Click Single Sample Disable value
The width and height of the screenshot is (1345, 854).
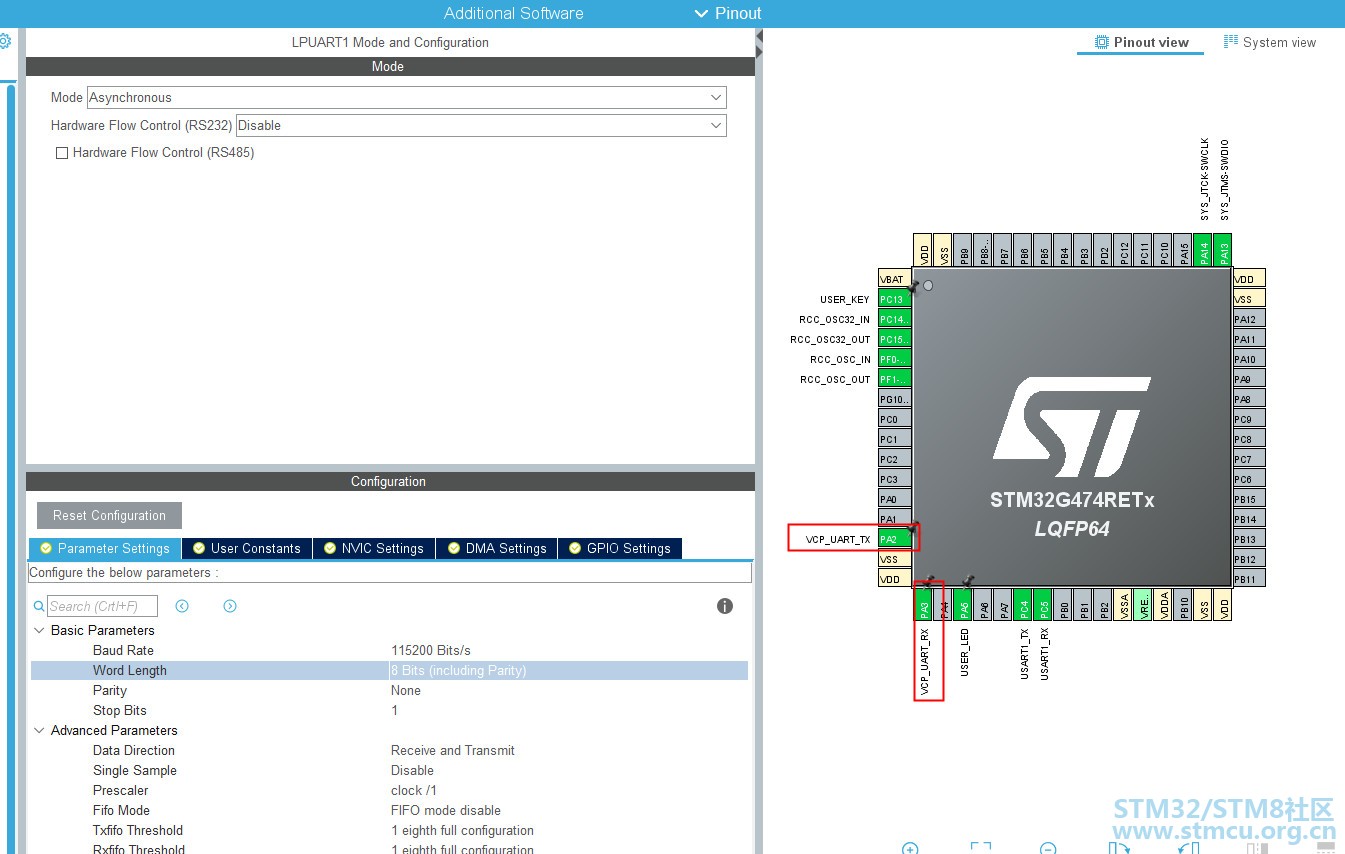(412, 771)
